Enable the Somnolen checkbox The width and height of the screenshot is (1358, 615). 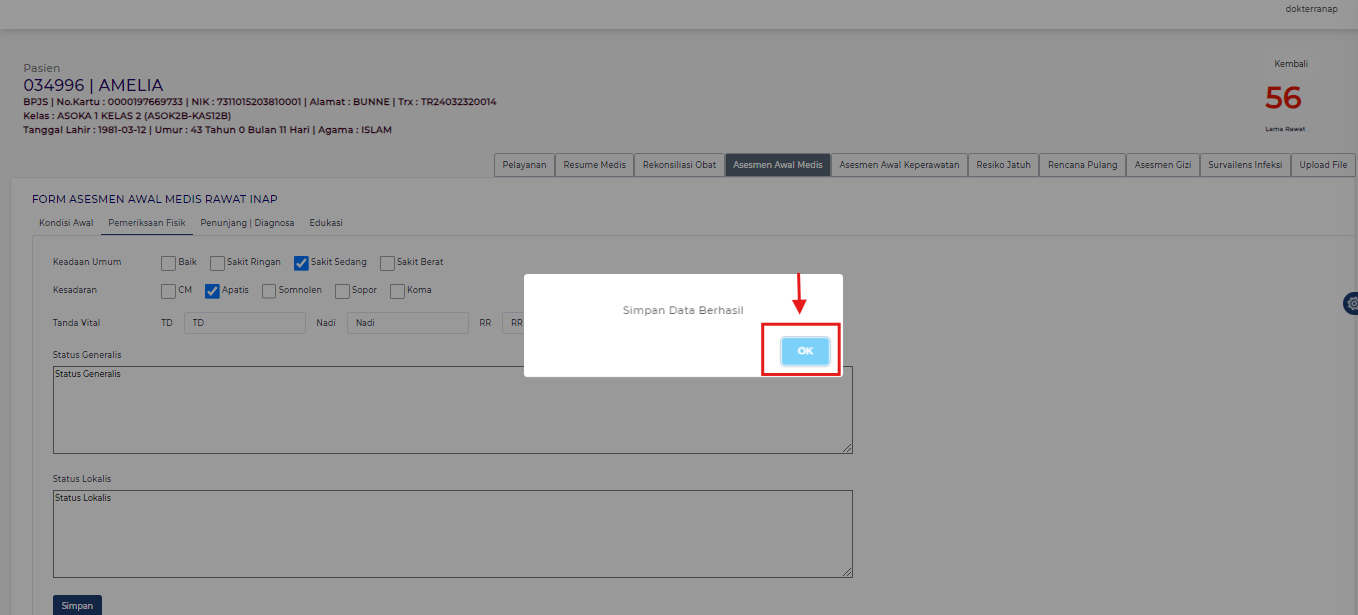269,291
